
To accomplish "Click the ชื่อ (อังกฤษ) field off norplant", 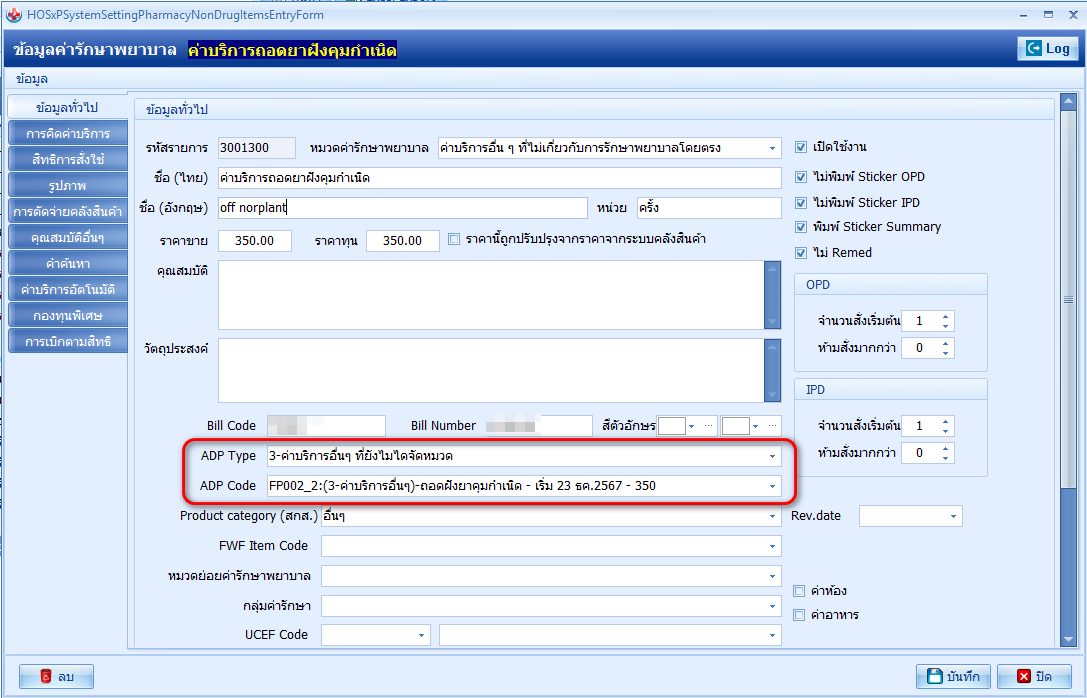I will 402,207.
